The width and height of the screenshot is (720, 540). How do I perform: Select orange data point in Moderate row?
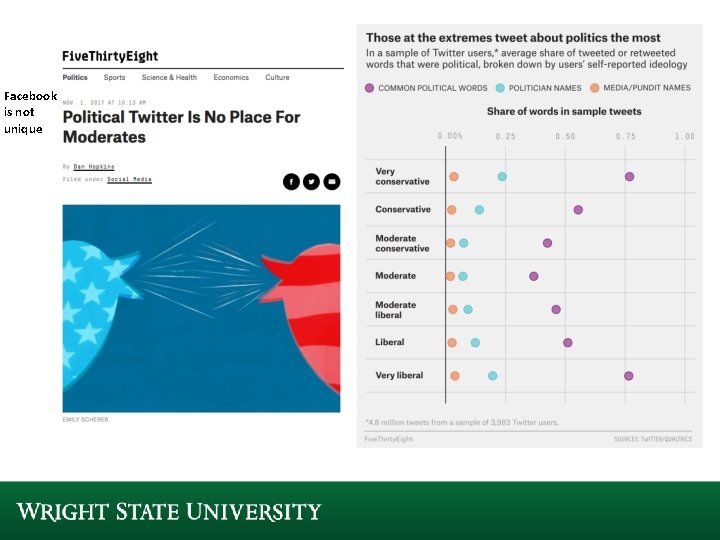coord(450,276)
